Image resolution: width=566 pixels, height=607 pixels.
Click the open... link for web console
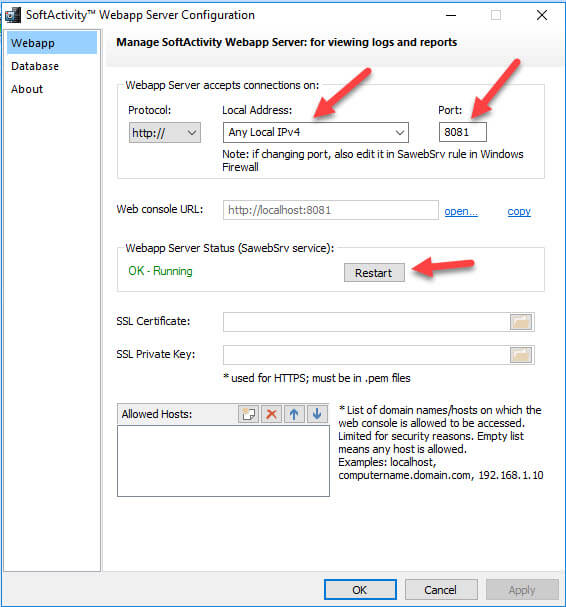tap(461, 211)
